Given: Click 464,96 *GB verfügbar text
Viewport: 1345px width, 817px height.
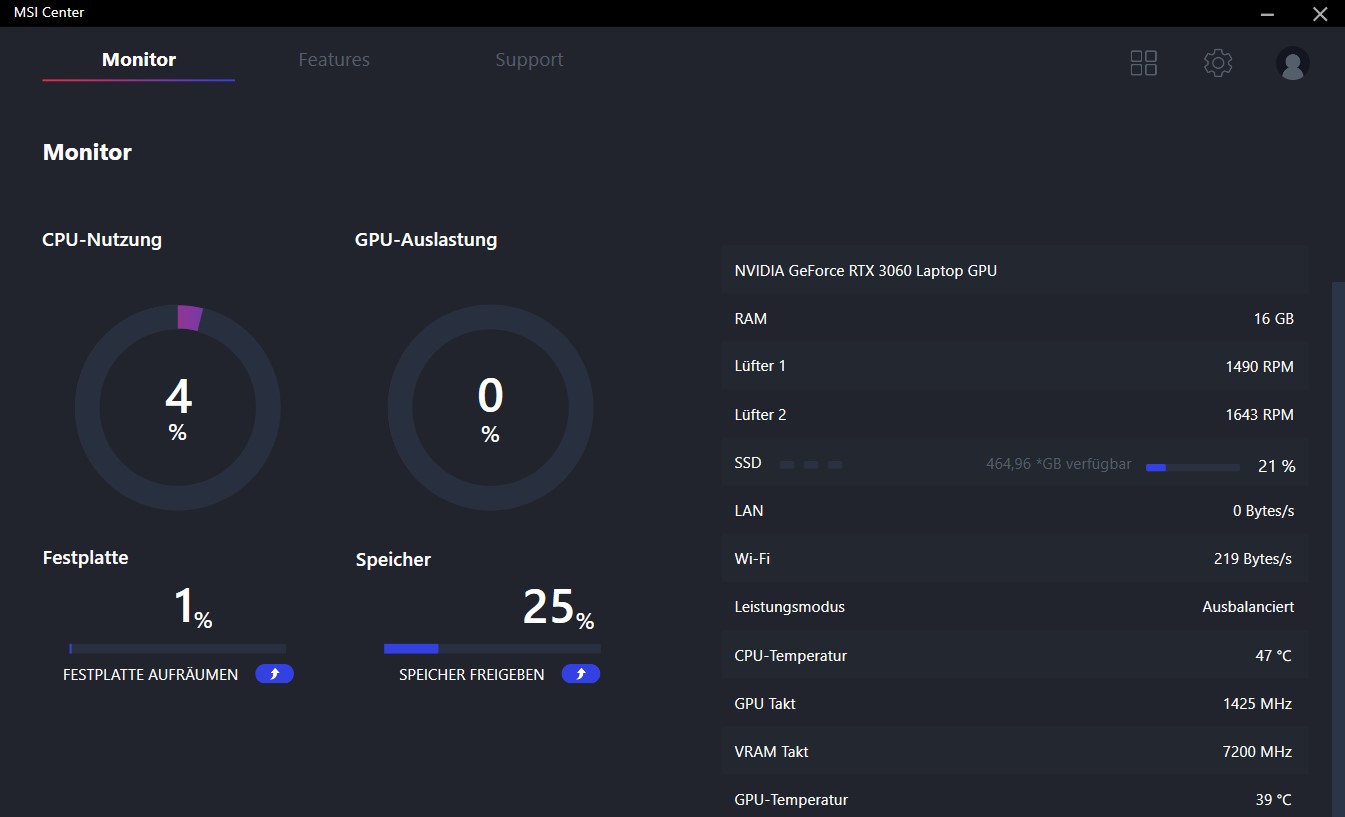Looking at the screenshot, I should coord(1059,464).
